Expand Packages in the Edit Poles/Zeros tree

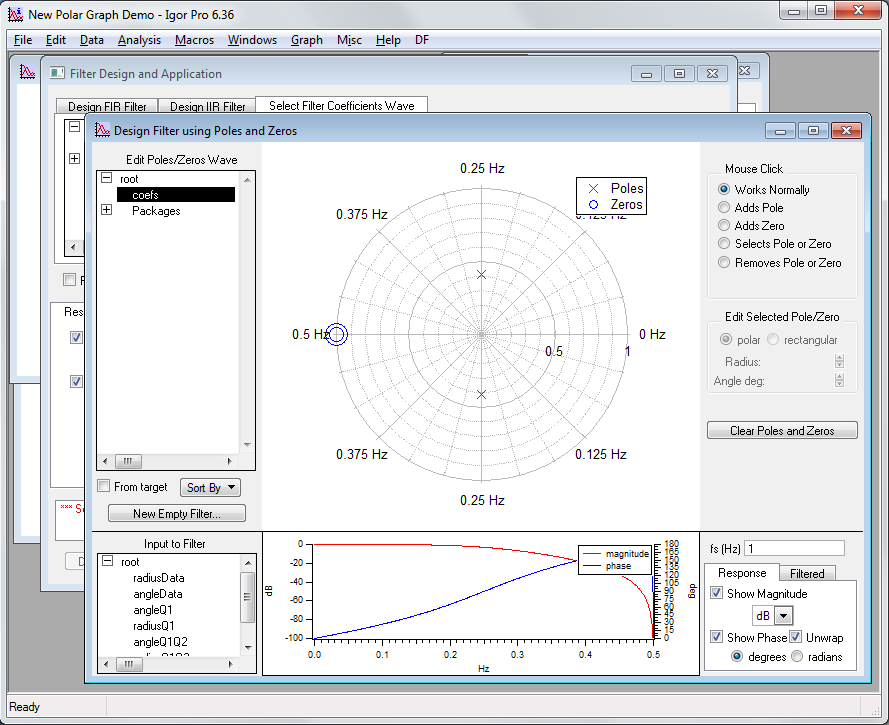point(106,211)
